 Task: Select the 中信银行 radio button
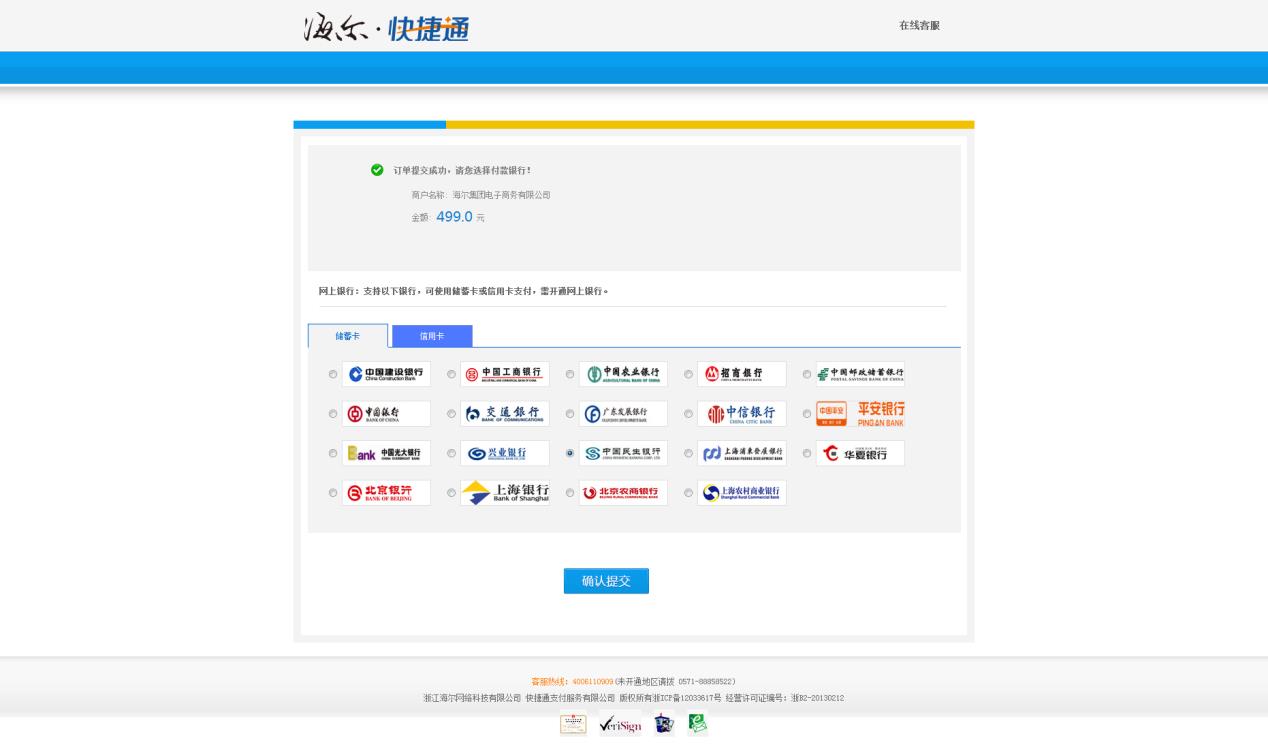pyautogui.click(x=689, y=414)
